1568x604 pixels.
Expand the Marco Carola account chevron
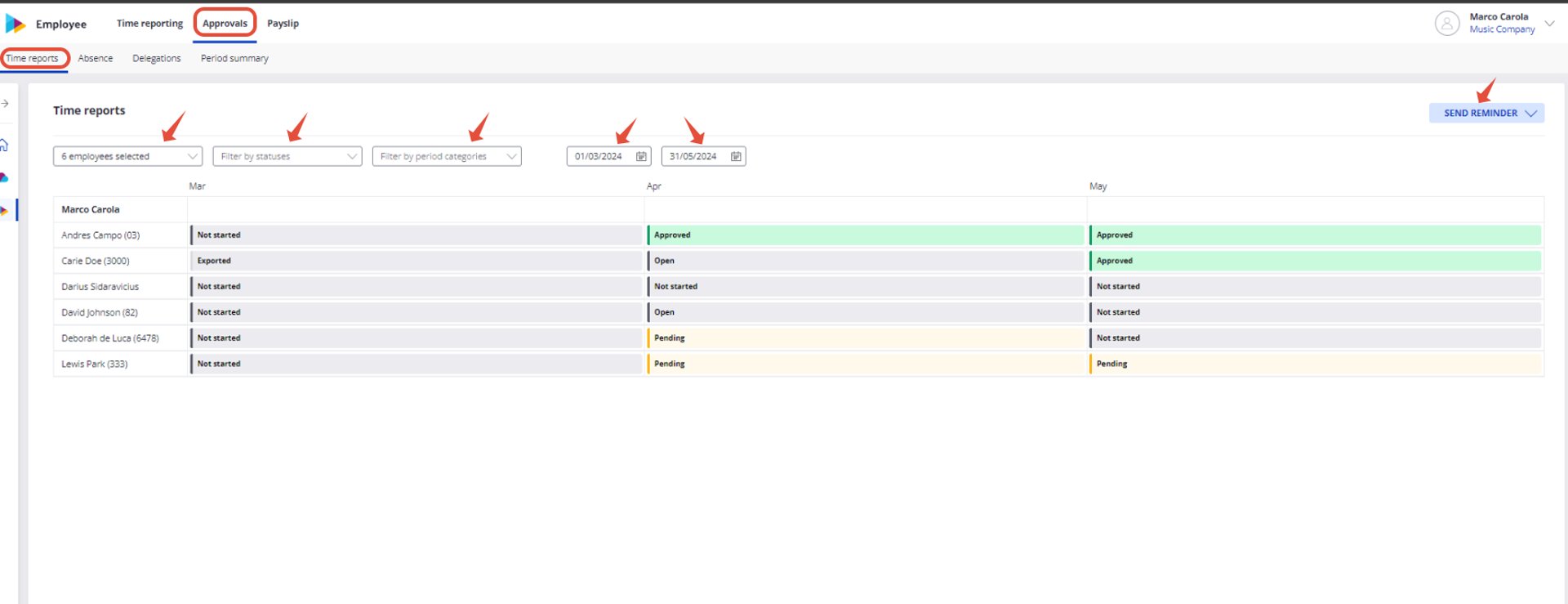tap(1549, 23)
